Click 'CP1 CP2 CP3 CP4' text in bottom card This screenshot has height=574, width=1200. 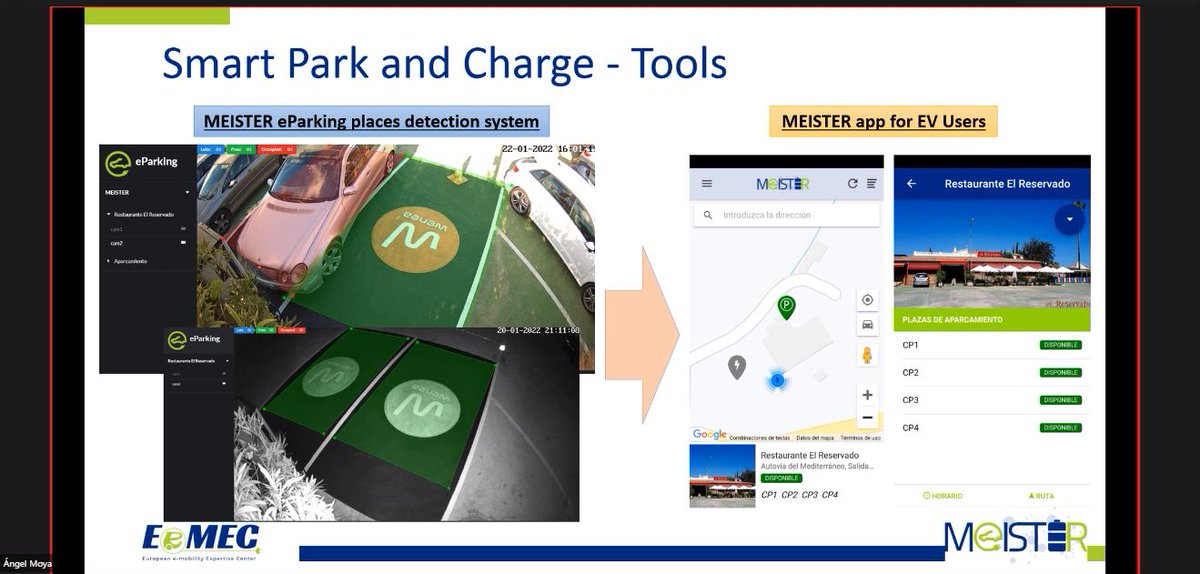point(799,495)
